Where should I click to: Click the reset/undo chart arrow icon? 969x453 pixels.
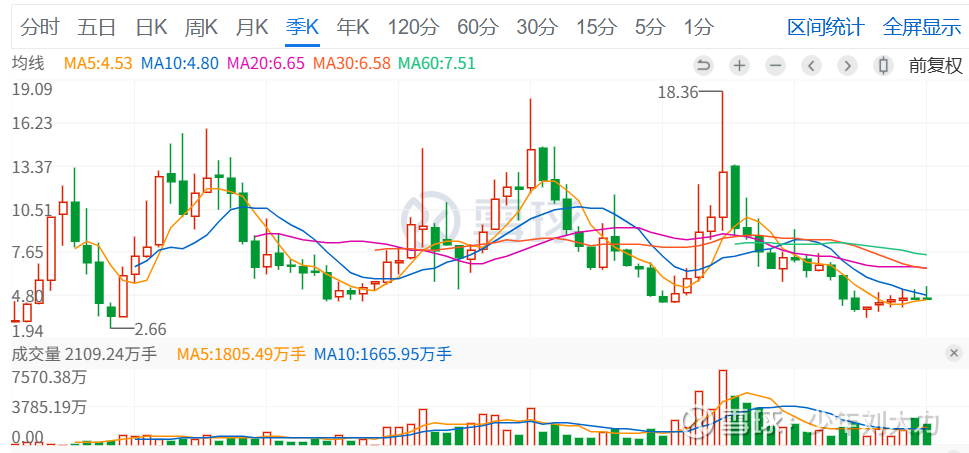(x=704, y=65)
